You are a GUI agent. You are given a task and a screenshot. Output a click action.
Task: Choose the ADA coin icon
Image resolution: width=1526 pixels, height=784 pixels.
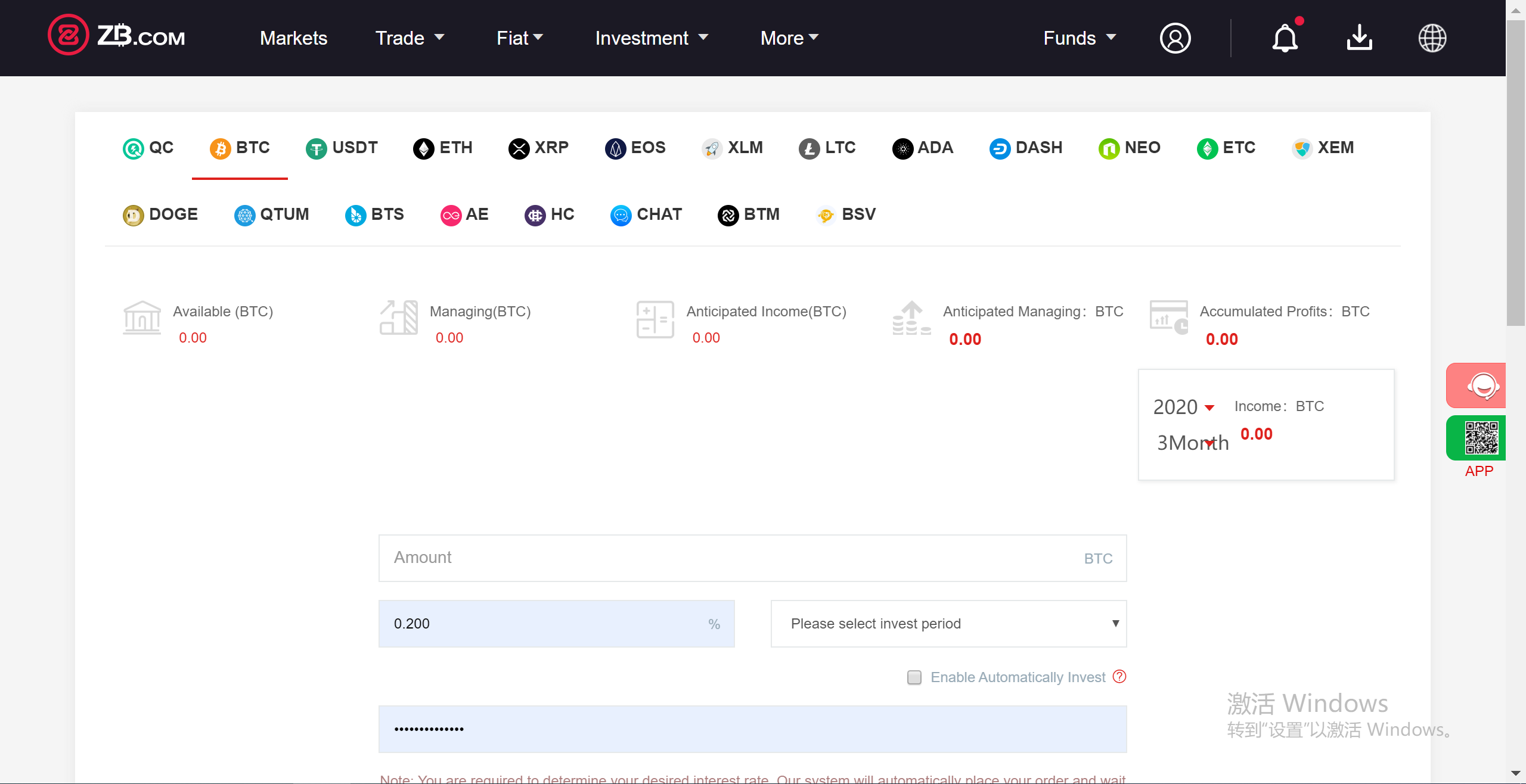pos(902,148)
